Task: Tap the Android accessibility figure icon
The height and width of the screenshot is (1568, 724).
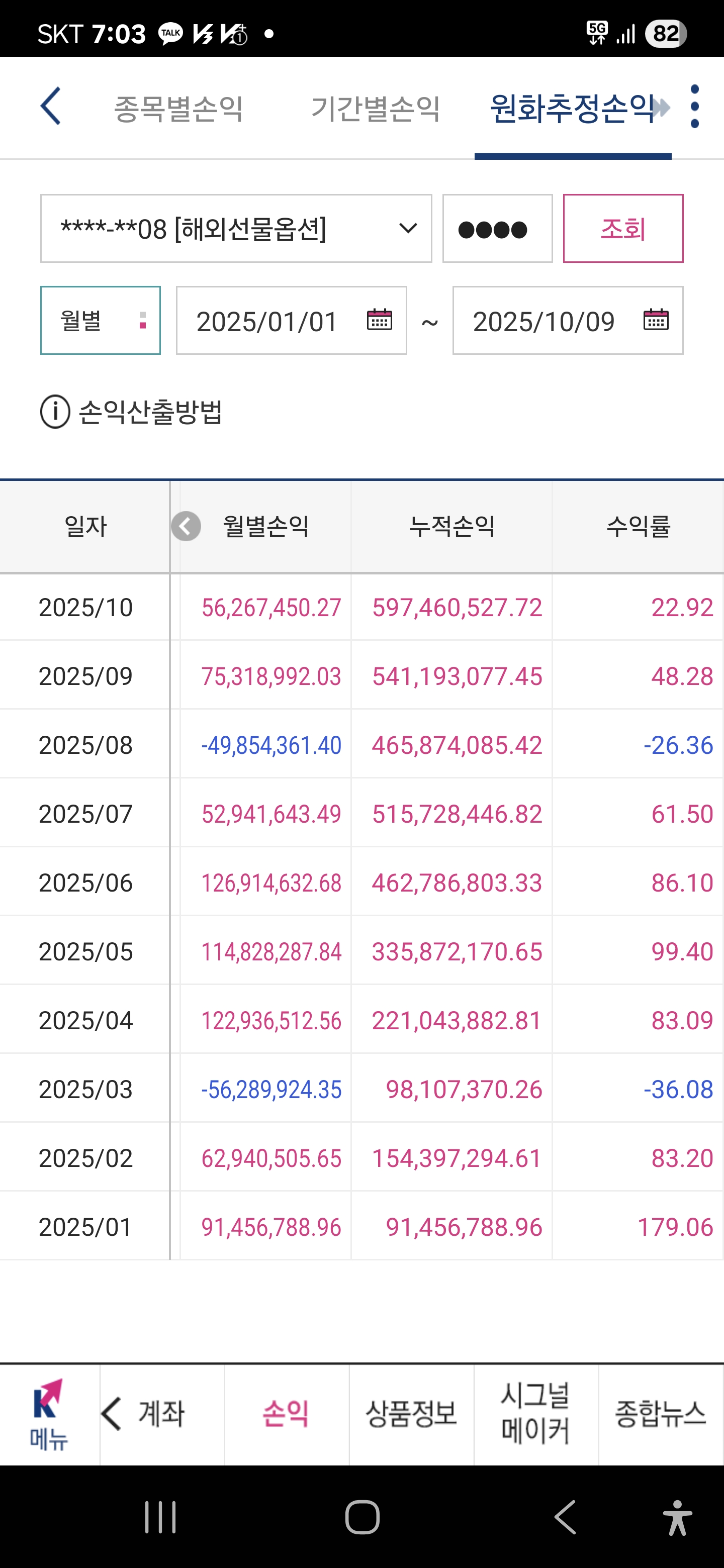Action: pyautogui.click(x=677, y=1517)
